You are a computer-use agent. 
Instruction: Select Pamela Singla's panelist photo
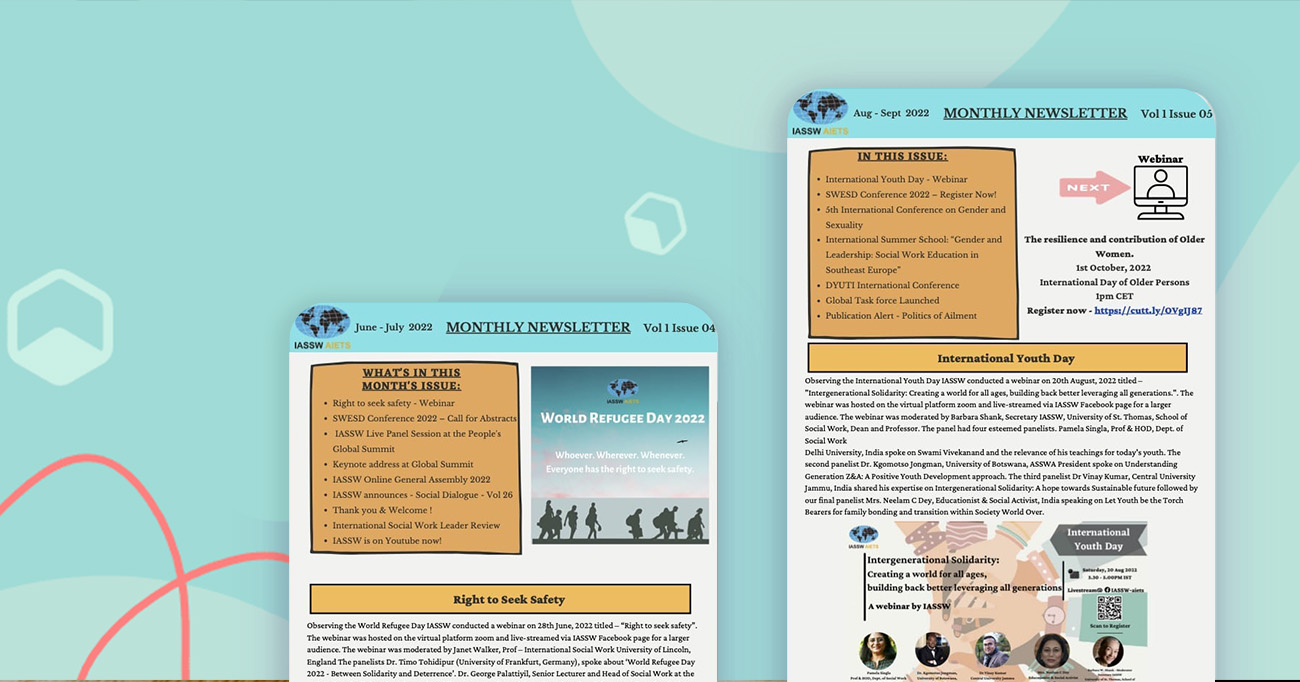click(877, 651)
